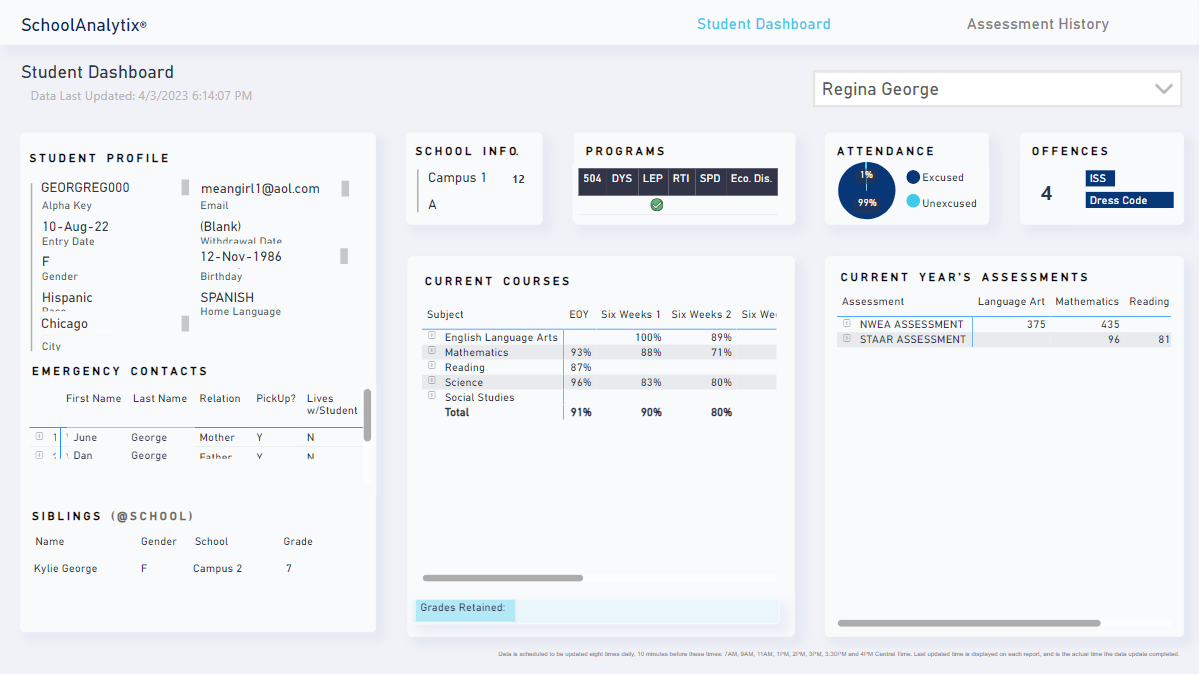Switch to Assessment History tab
Screen dimensions: 1199x674
click(x=1038, y=24)
